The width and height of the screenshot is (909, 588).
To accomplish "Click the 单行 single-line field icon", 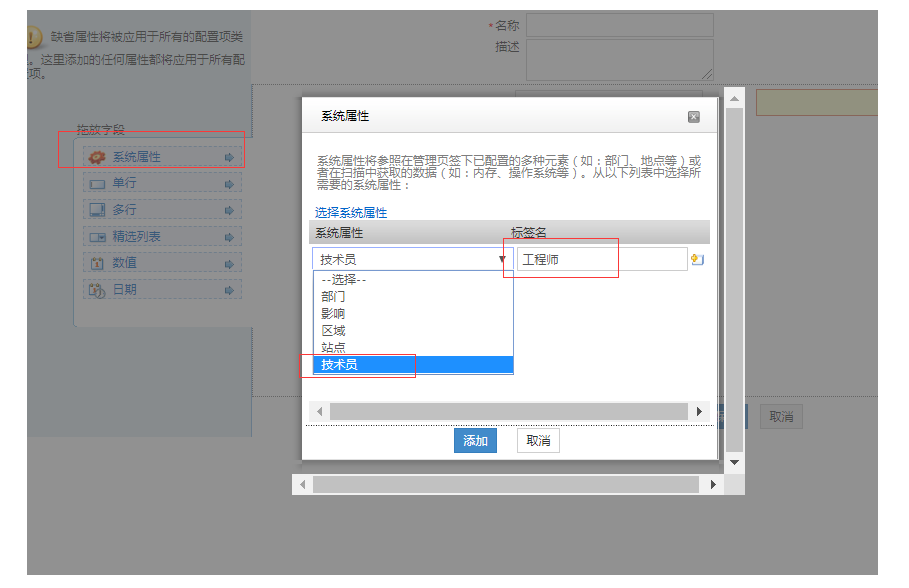I will (97, 184).
